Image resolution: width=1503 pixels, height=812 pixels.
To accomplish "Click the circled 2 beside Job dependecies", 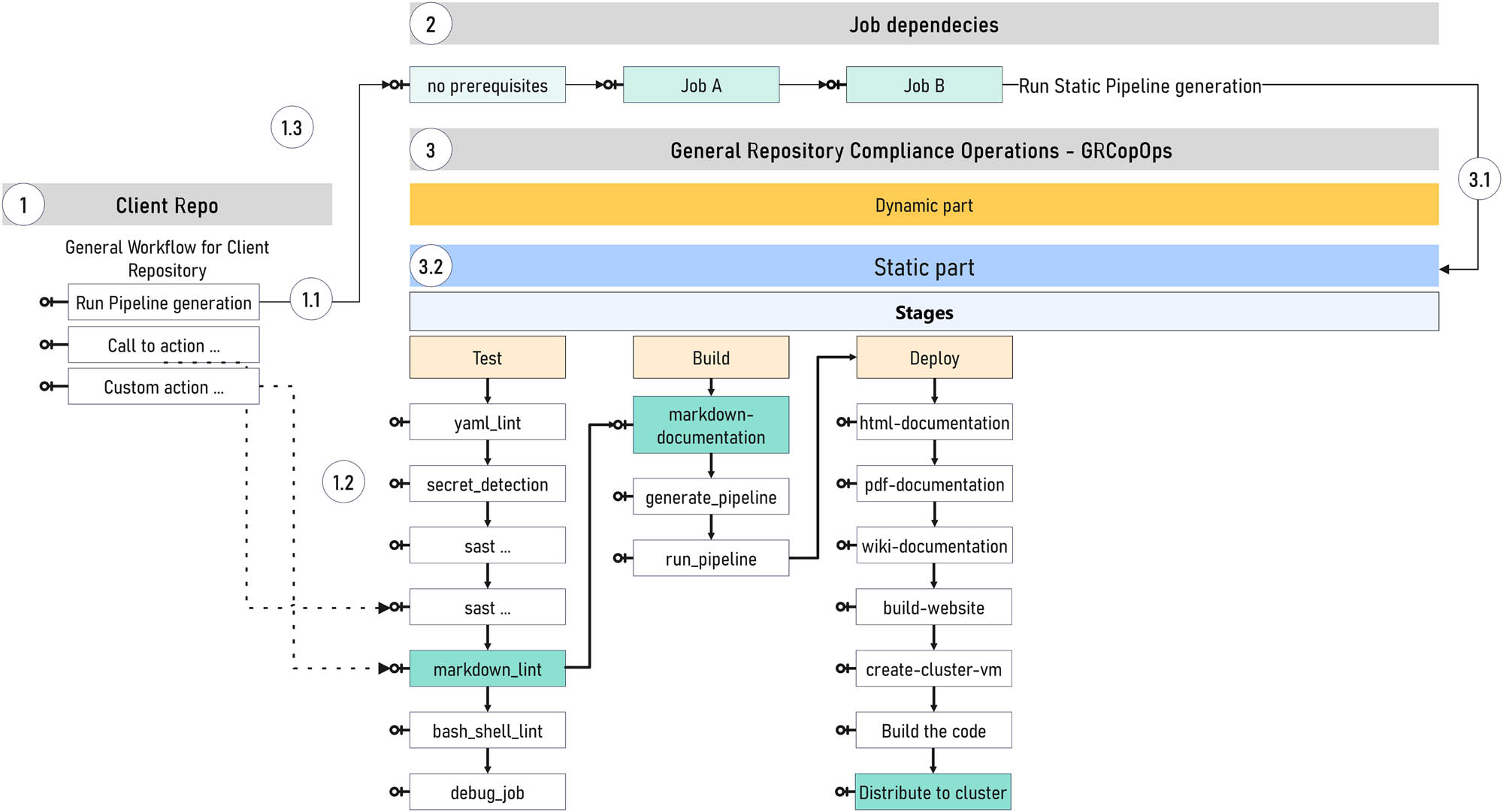I will [x=429, y=24].
